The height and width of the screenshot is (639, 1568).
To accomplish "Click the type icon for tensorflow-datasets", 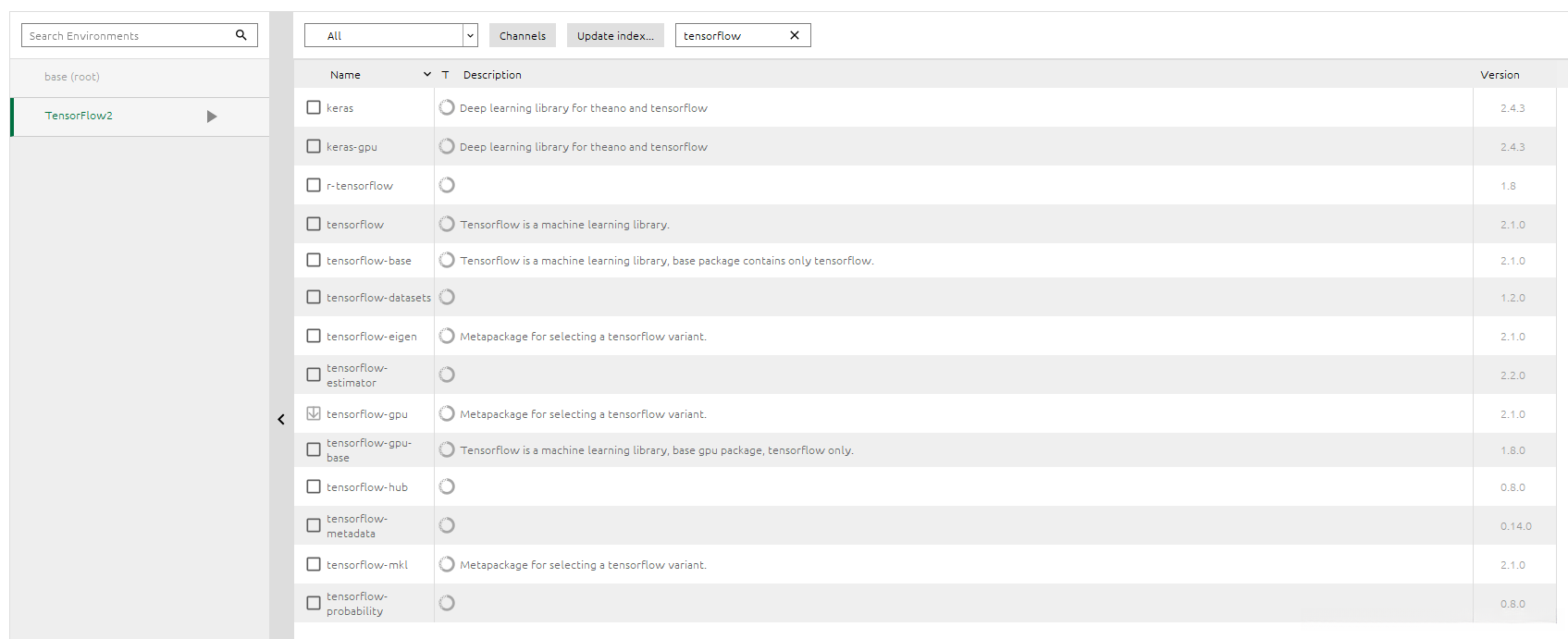I will pyautogui.click(x=447, y=297).
